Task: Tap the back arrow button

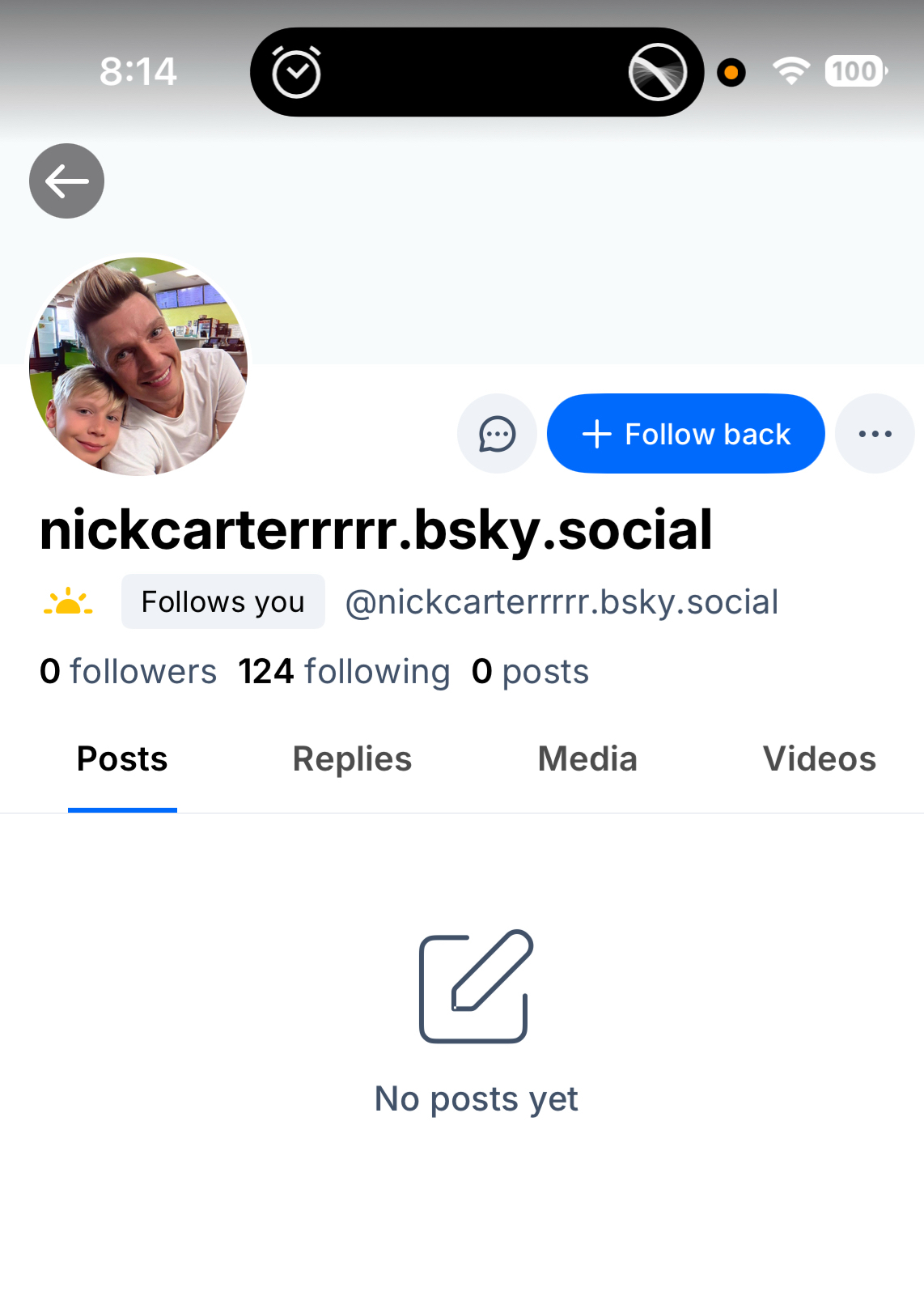Action: point(66,181)
